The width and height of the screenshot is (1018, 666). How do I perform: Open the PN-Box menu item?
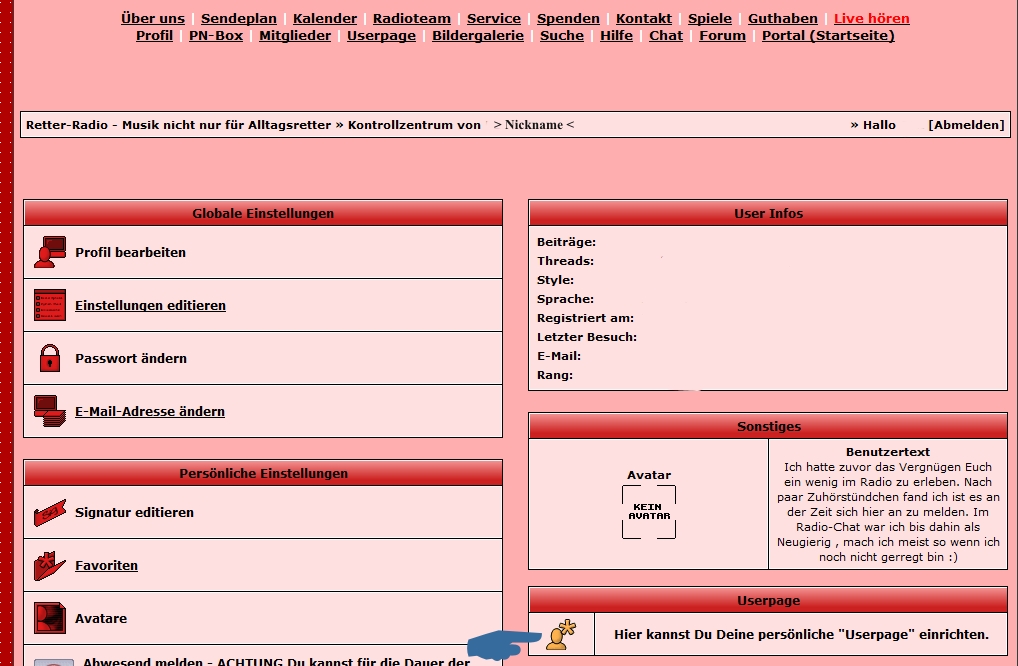tap(216, 35)
